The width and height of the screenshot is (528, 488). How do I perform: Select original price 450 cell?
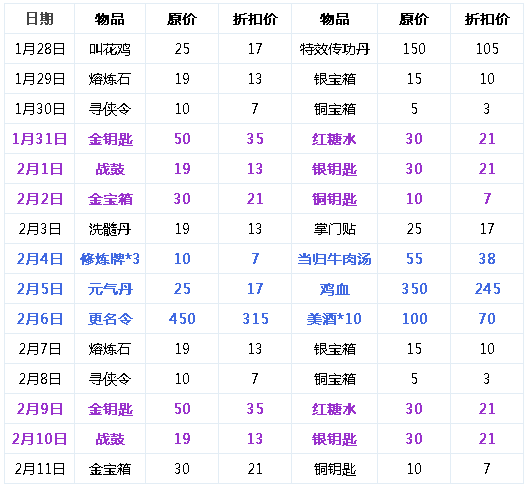click(x=182, y=319)
